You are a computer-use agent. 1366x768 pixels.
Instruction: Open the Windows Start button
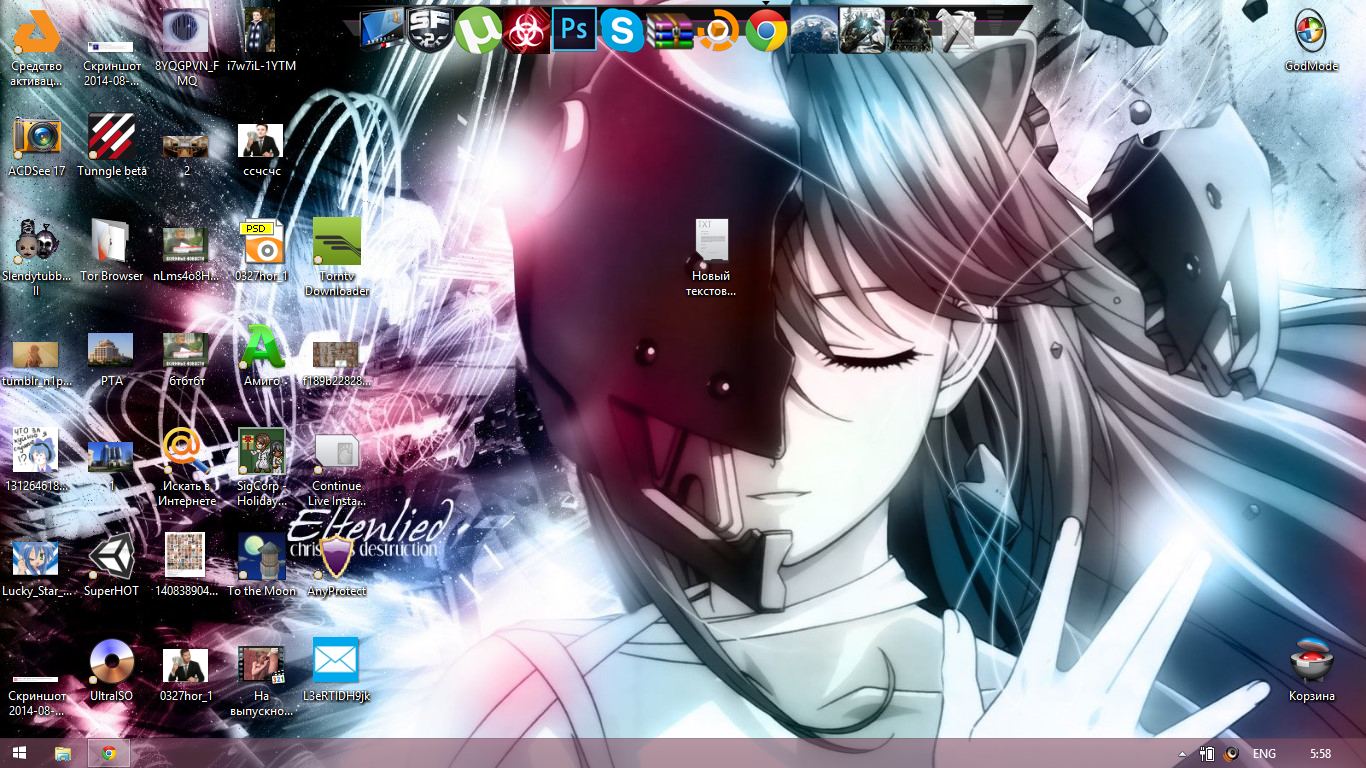(x=19, y=753)
